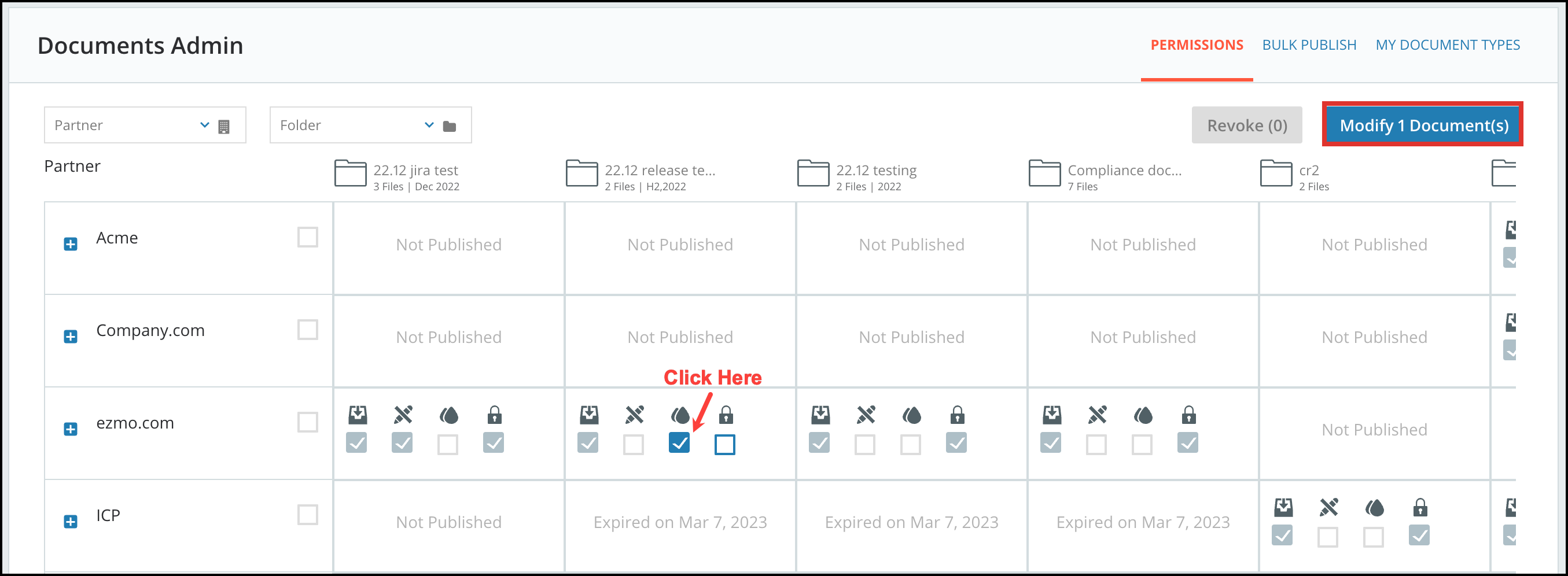Switch to the Bulk Publish tab
The image size is (1568, 576).
(x=1309, y=45)
